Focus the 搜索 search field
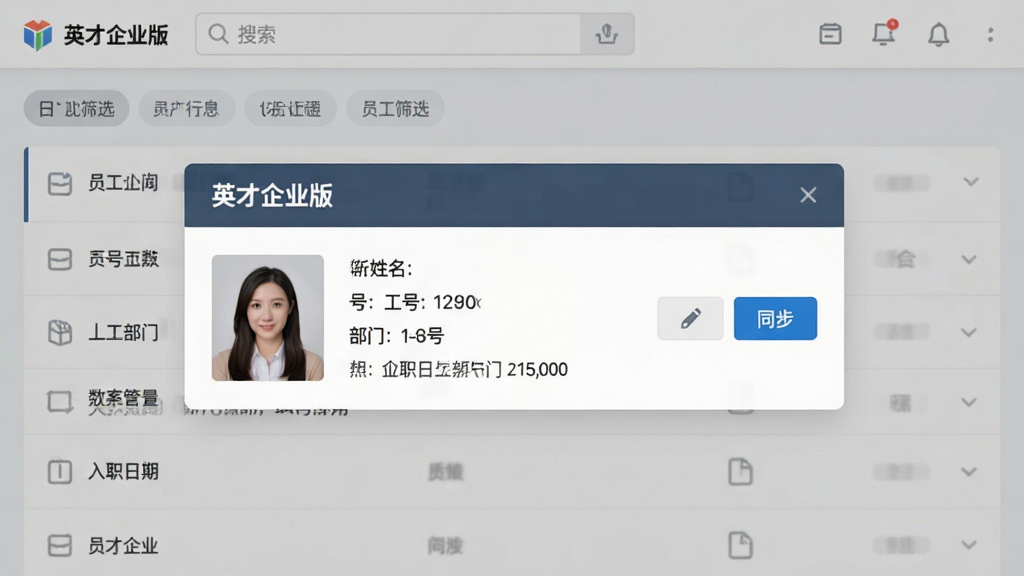Image resolution: width=1024 pixels, height=576 pixels. (388, 34)
